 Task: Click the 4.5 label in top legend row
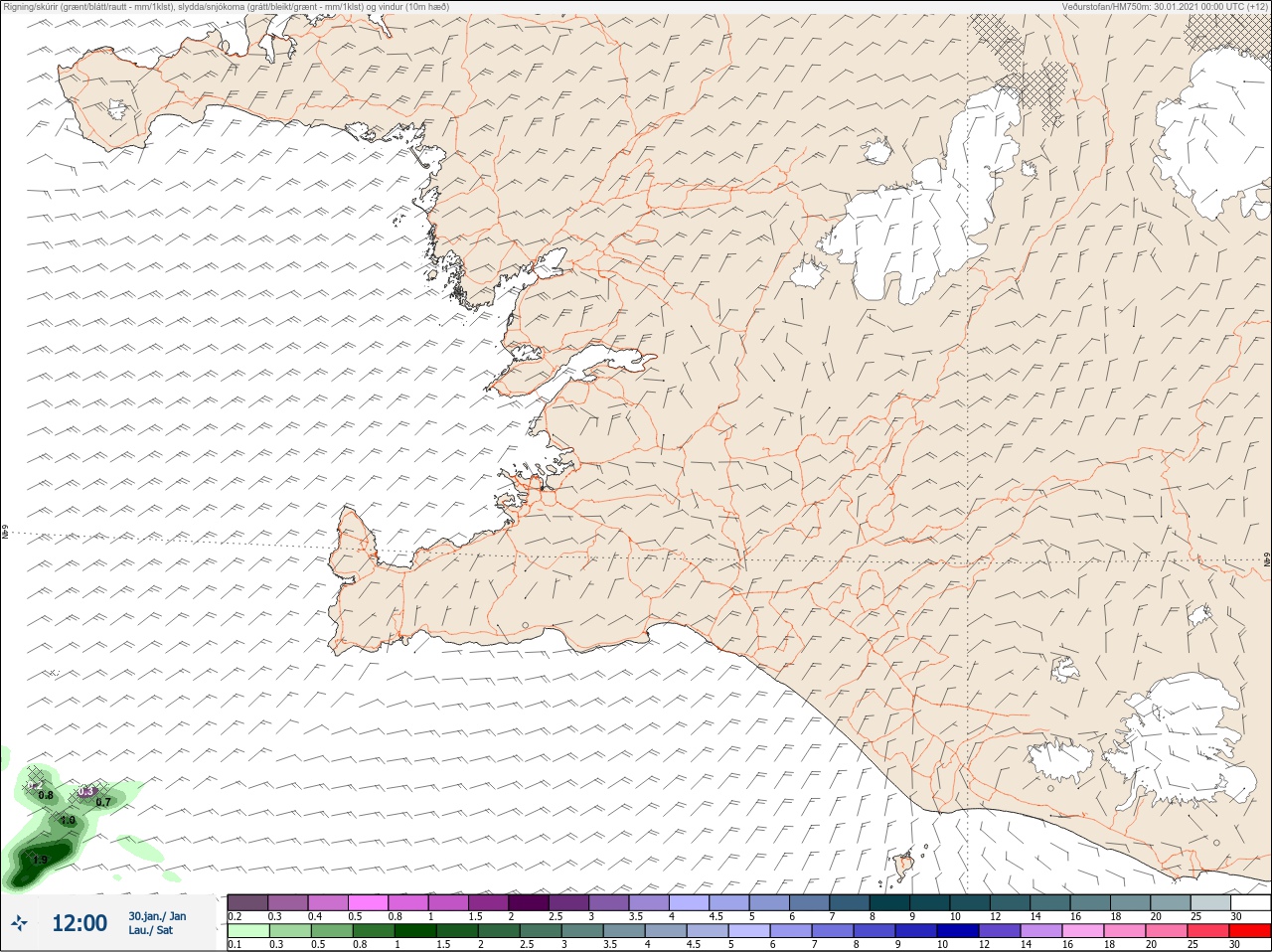pos(715,916)
